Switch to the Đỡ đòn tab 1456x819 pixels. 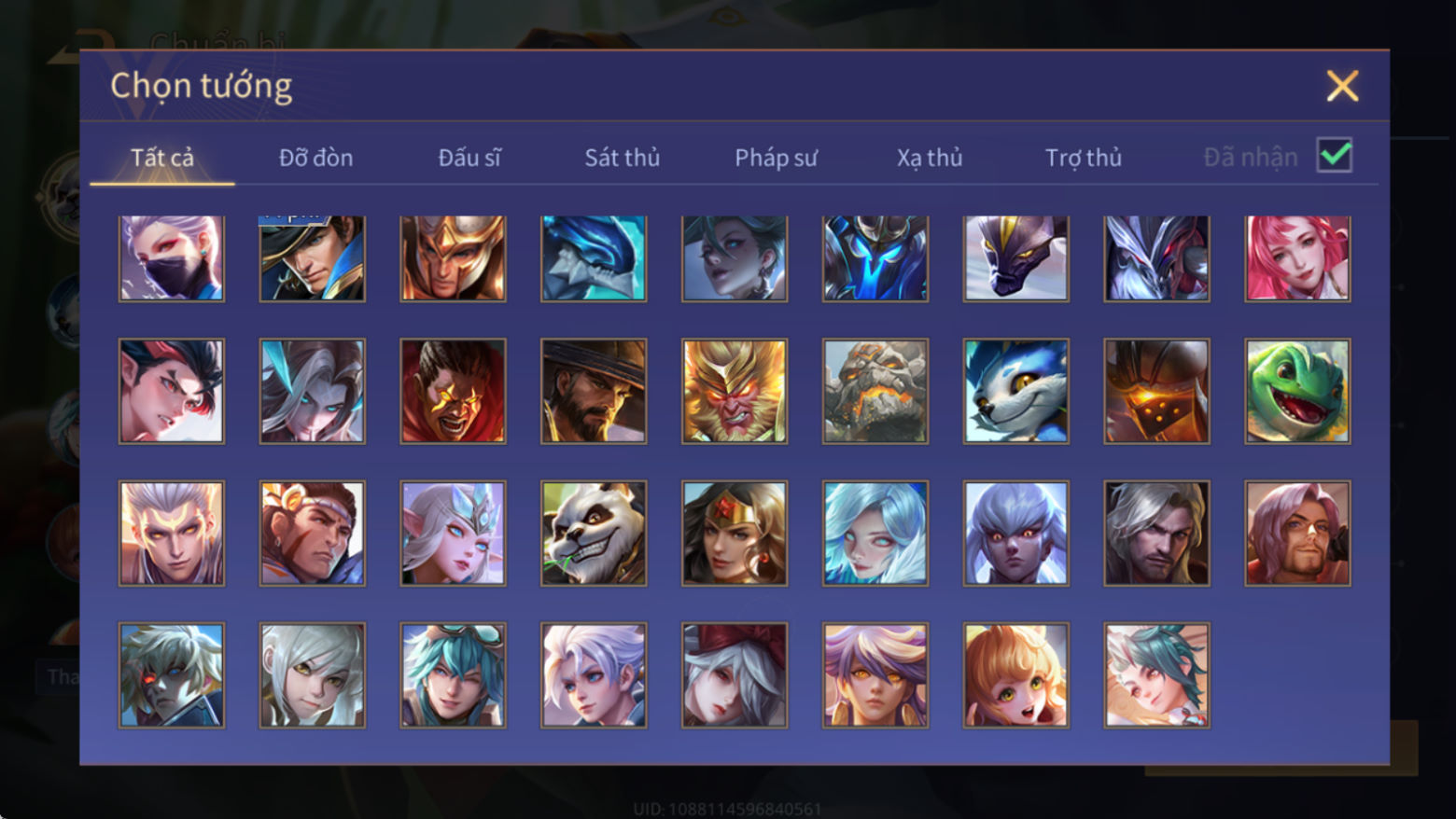pos(315,158)
